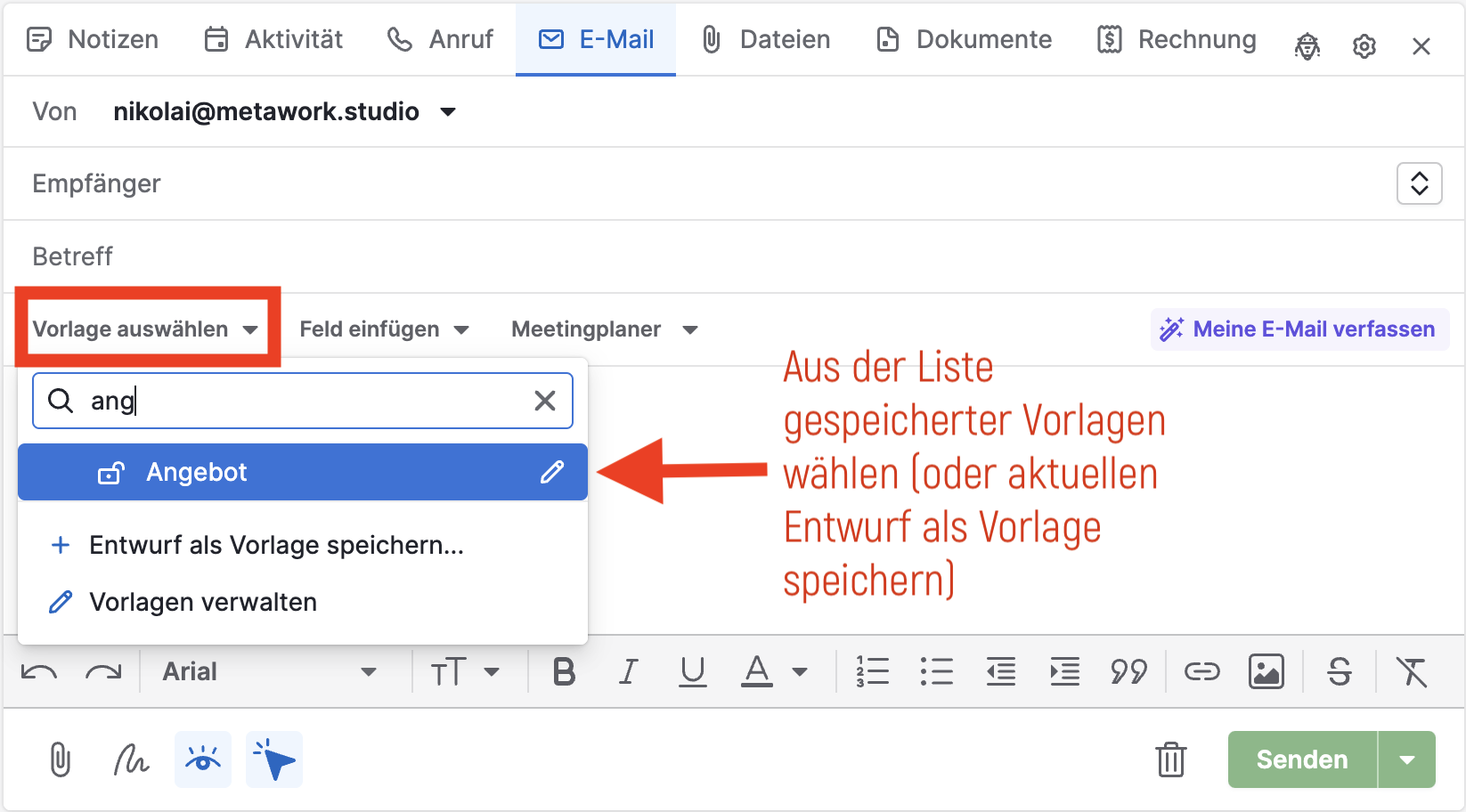
Task: Open the send options arrow
Action: pyautogui.click(x=1407, y=760)
